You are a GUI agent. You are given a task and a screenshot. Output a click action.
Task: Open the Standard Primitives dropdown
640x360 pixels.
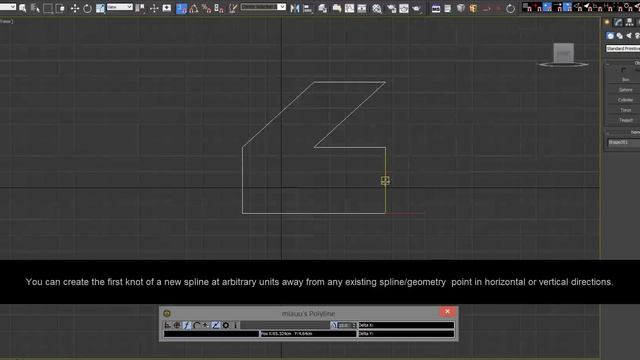623,49
